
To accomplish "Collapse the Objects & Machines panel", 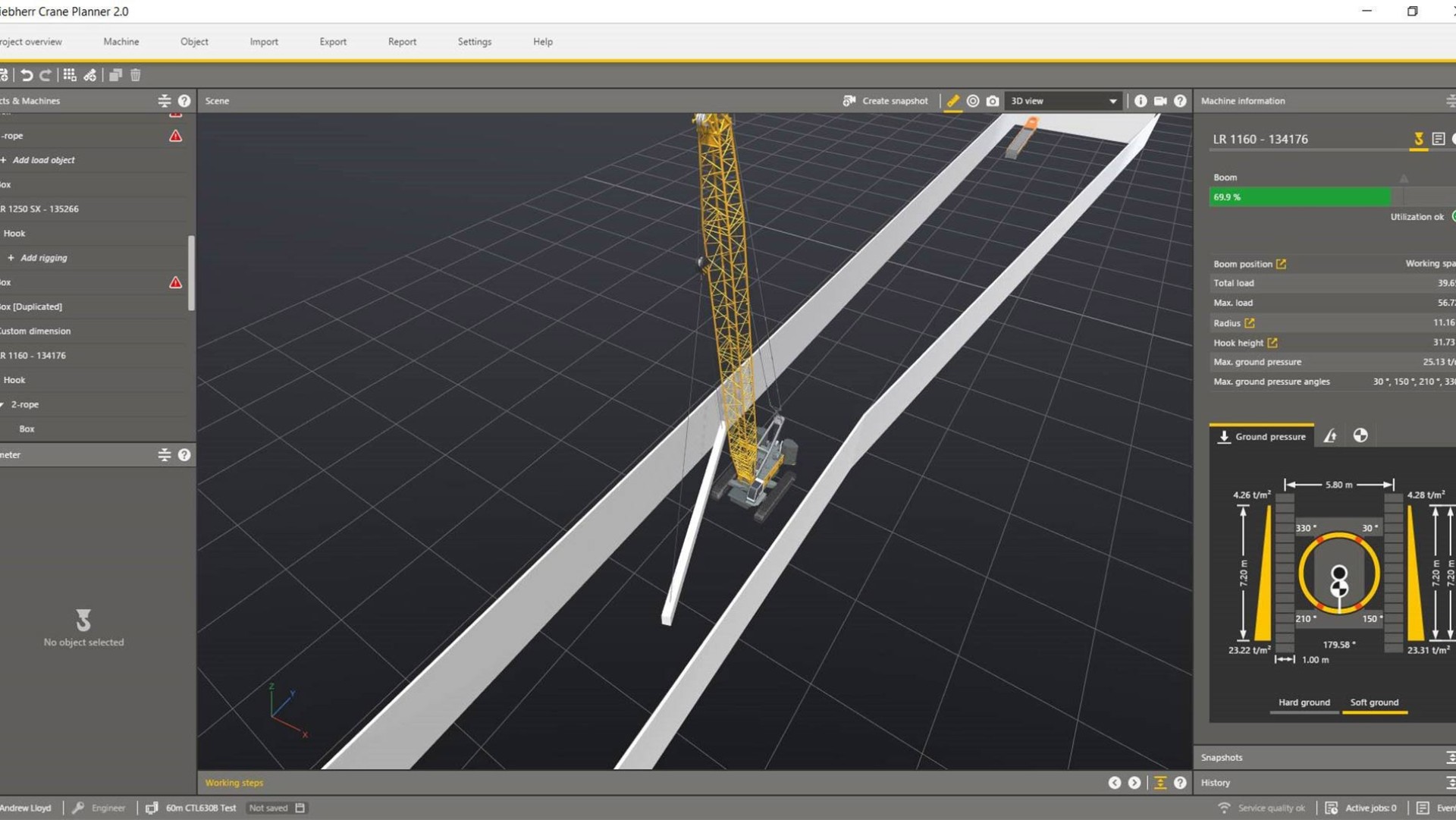I will [x=164, y=101].
